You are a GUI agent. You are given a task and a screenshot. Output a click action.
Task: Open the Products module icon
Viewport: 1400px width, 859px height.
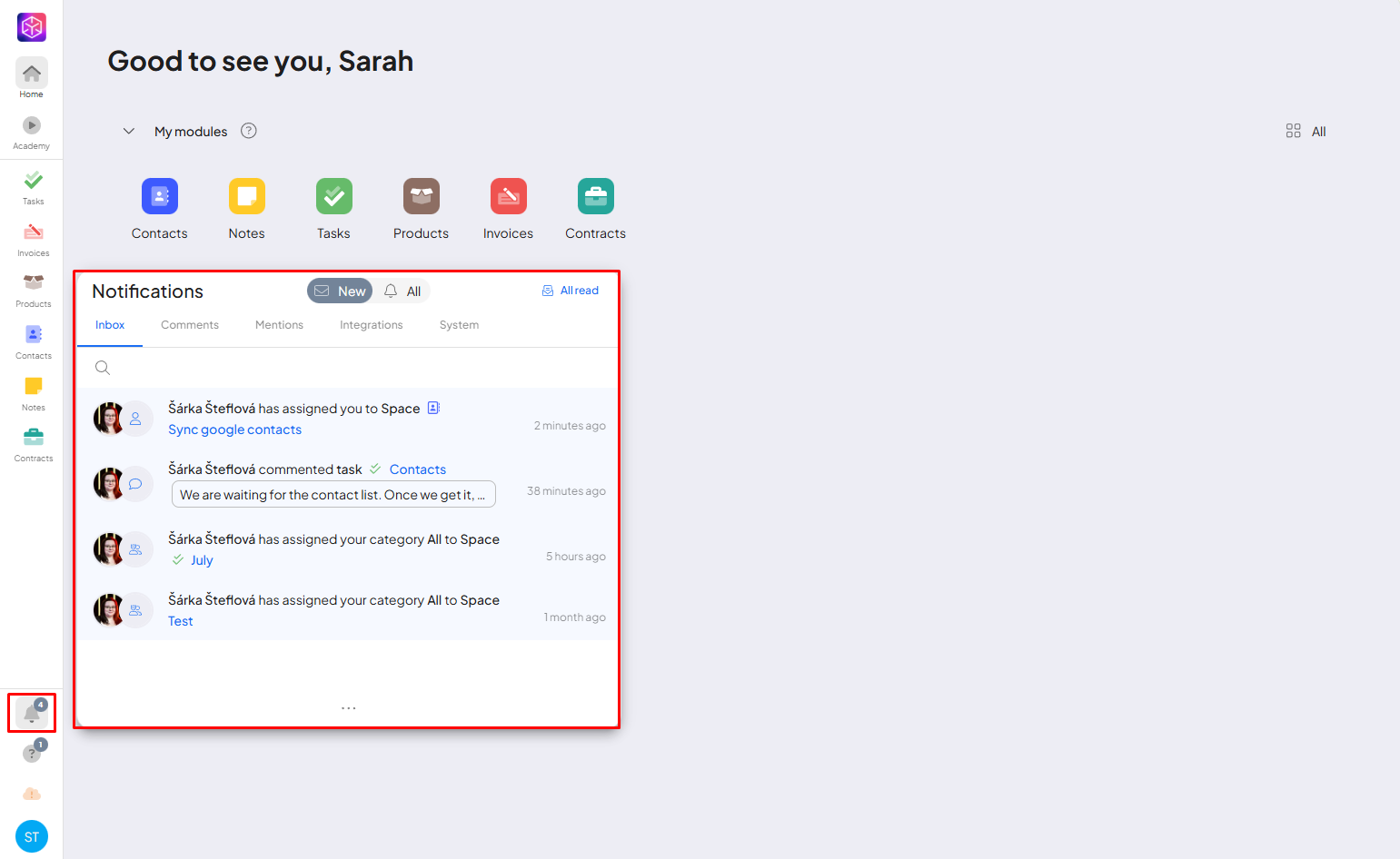click(421, 196)
